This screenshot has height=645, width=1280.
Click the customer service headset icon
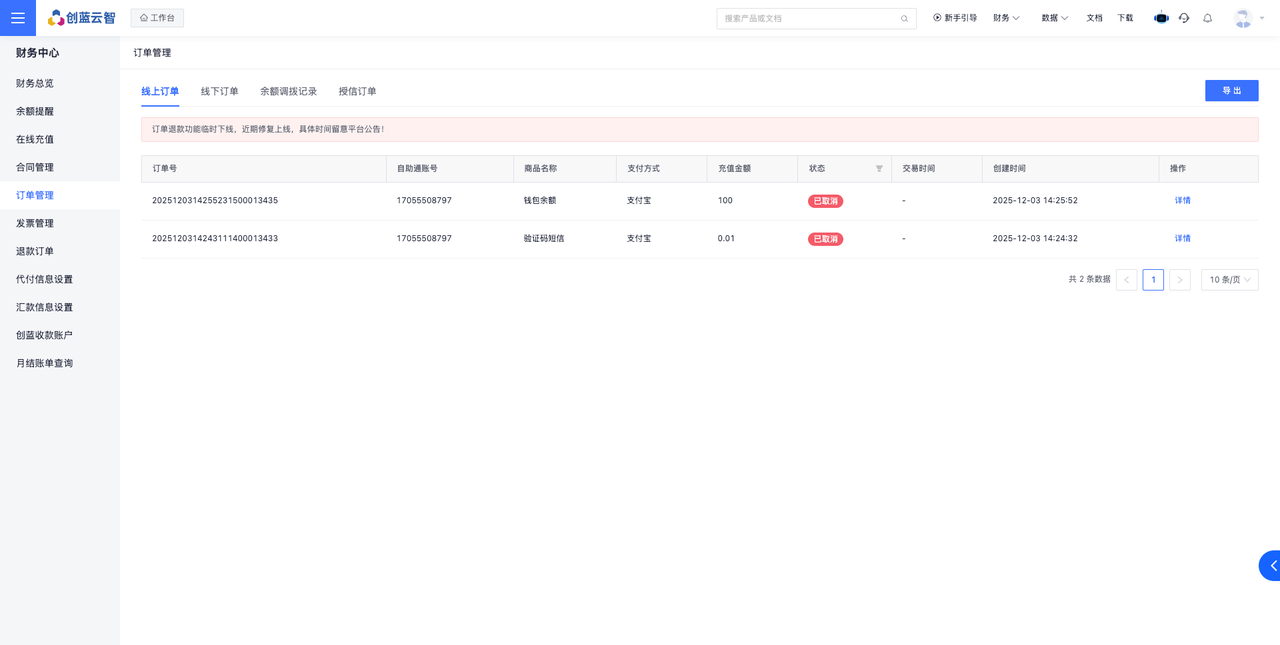click(1184, 18)
